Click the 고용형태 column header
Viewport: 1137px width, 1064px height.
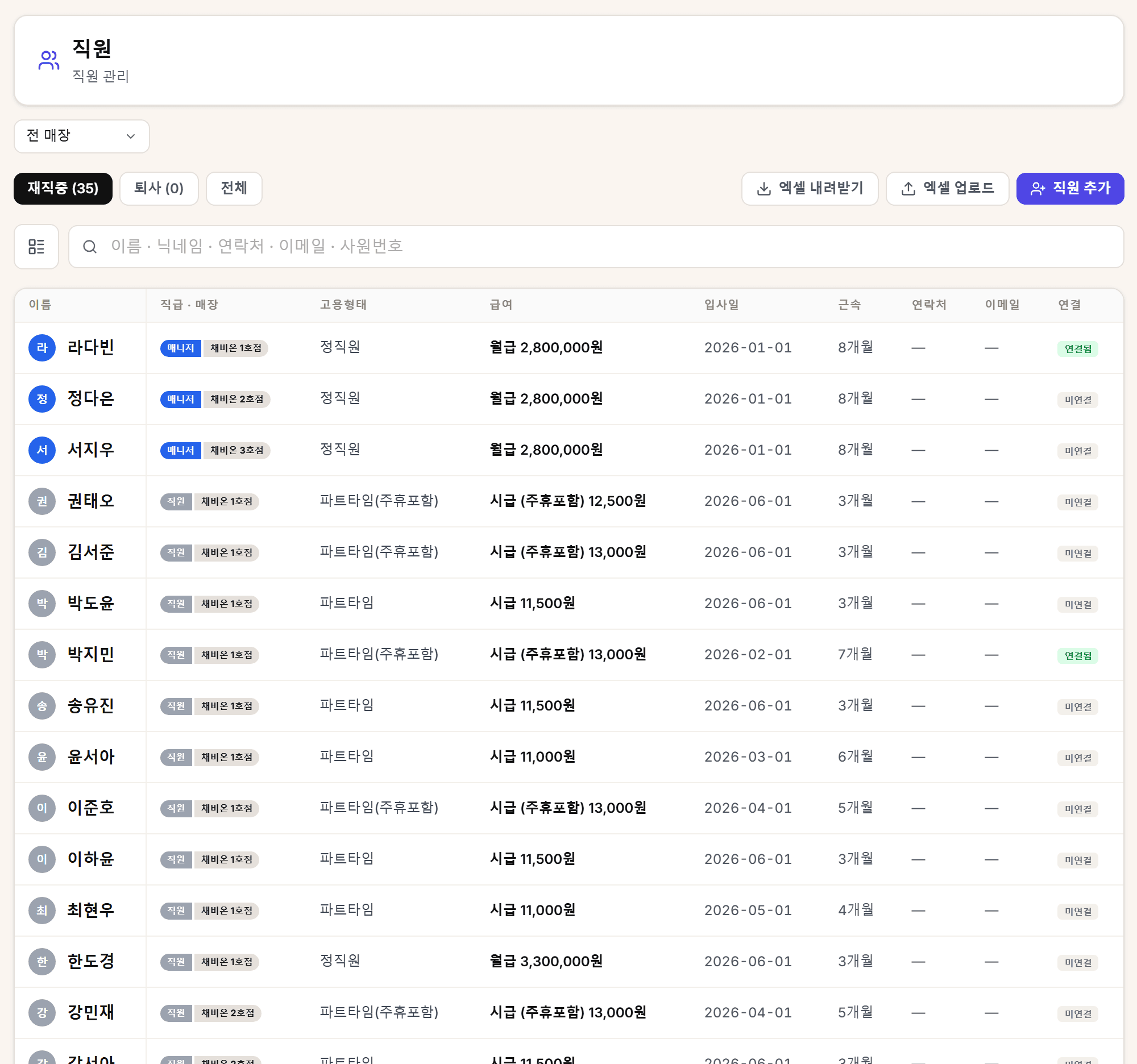coord(343,305)
